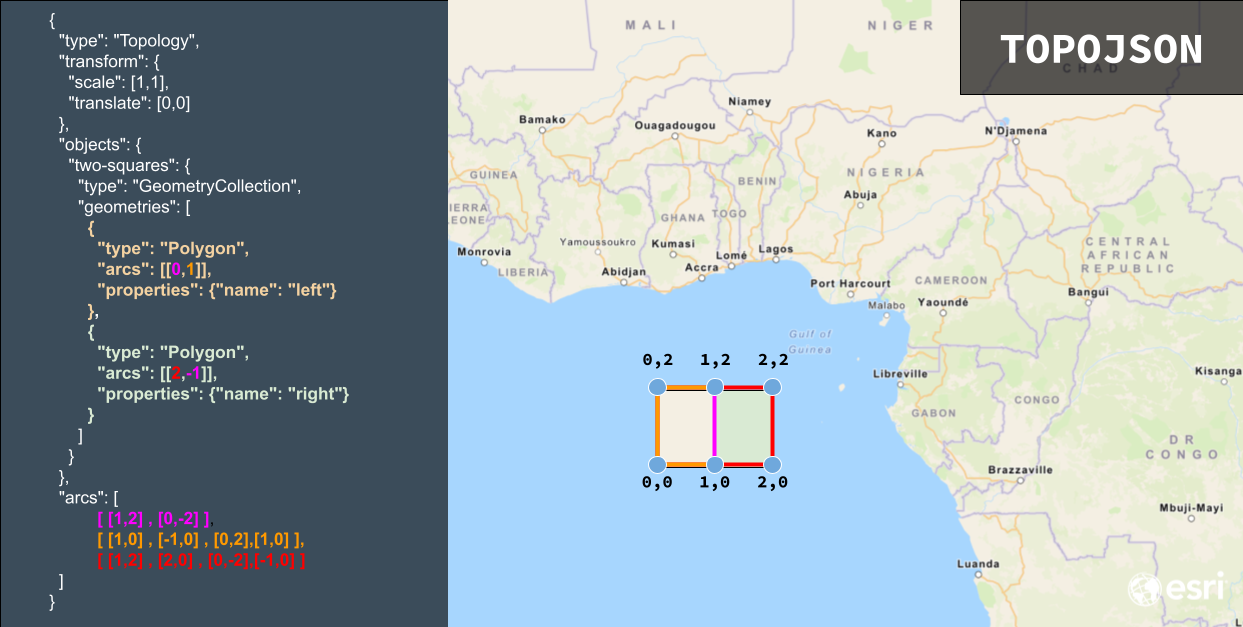Click the Libreville city label

900,373
